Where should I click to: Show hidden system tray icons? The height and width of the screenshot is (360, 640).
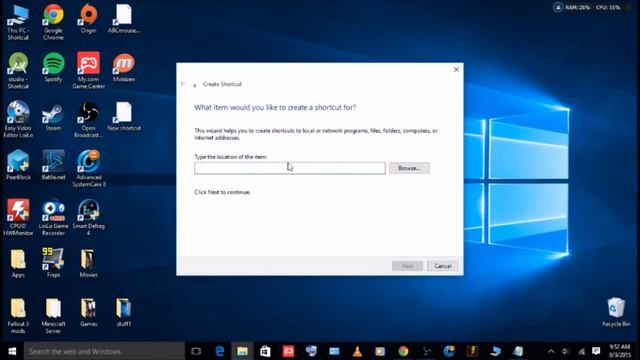[x=551, y=351]
